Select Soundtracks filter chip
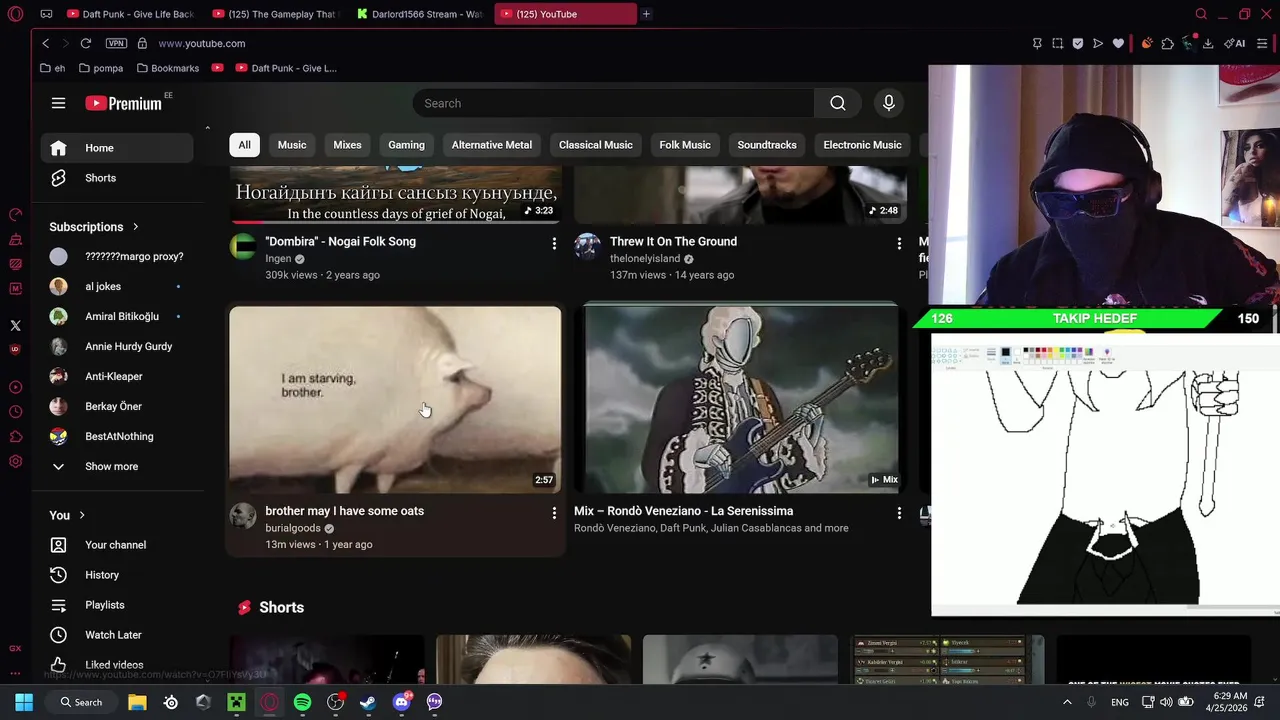Screen dimensions: 1280x720 767,145
